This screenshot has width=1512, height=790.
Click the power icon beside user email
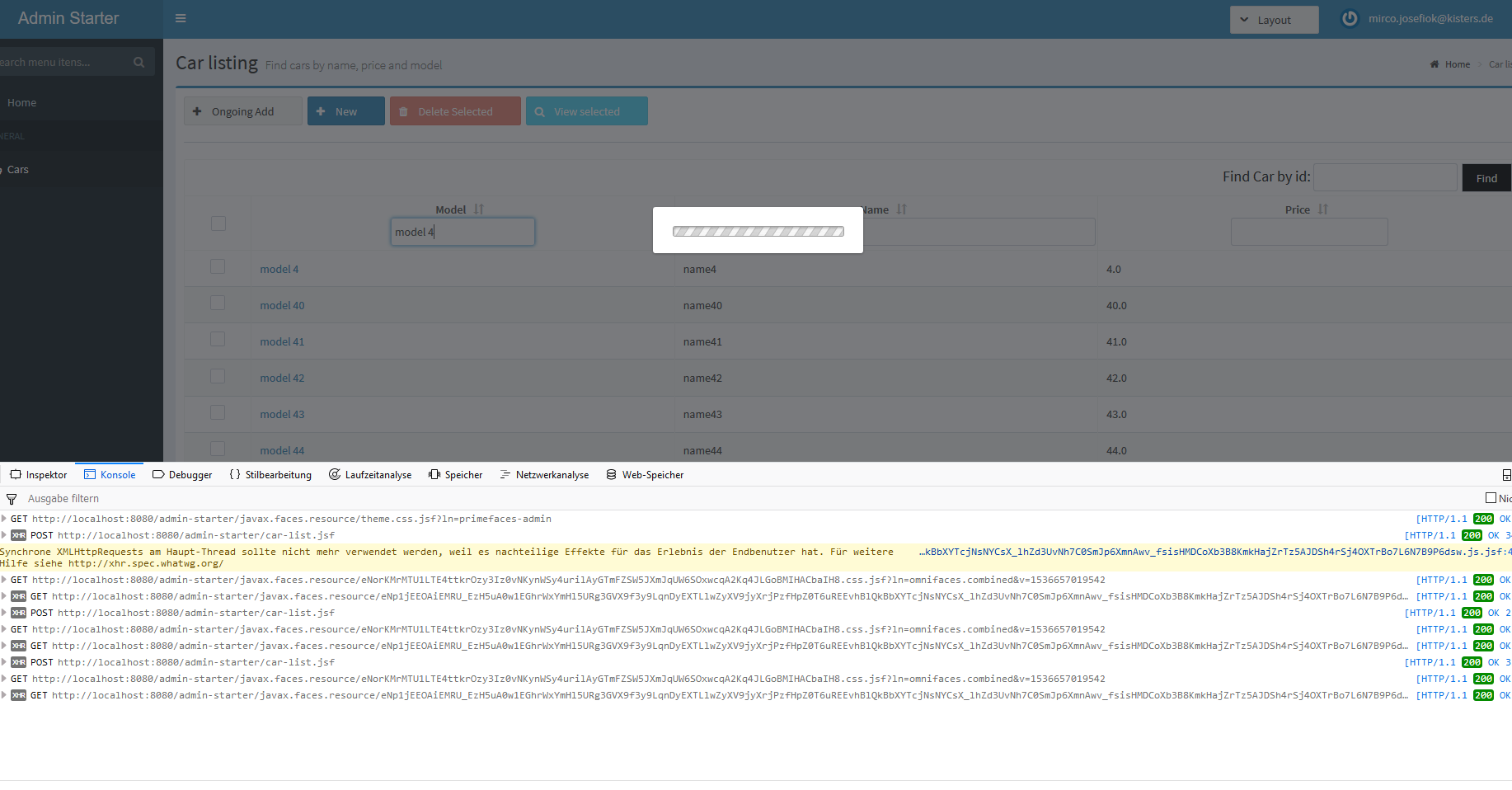1350,18
